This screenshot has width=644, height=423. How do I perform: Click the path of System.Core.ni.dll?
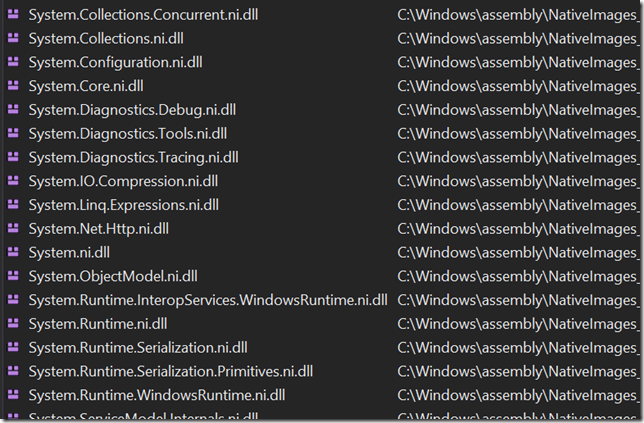pos(518,86)
